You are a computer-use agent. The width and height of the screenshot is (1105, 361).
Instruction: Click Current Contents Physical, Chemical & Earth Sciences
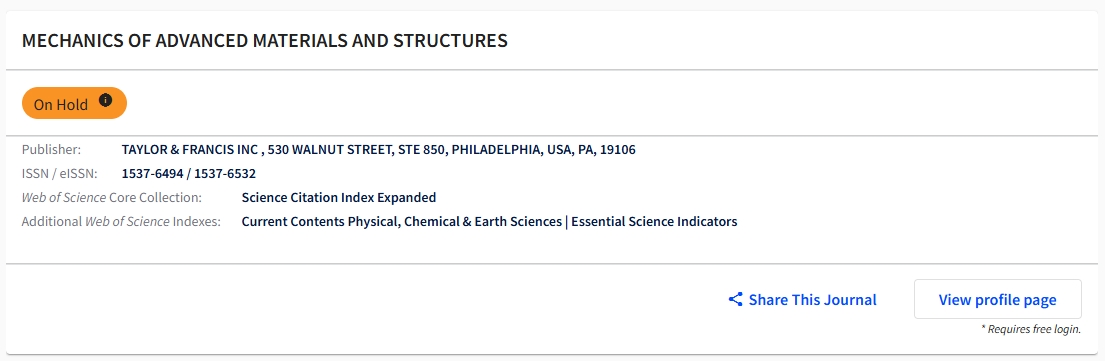402,221
